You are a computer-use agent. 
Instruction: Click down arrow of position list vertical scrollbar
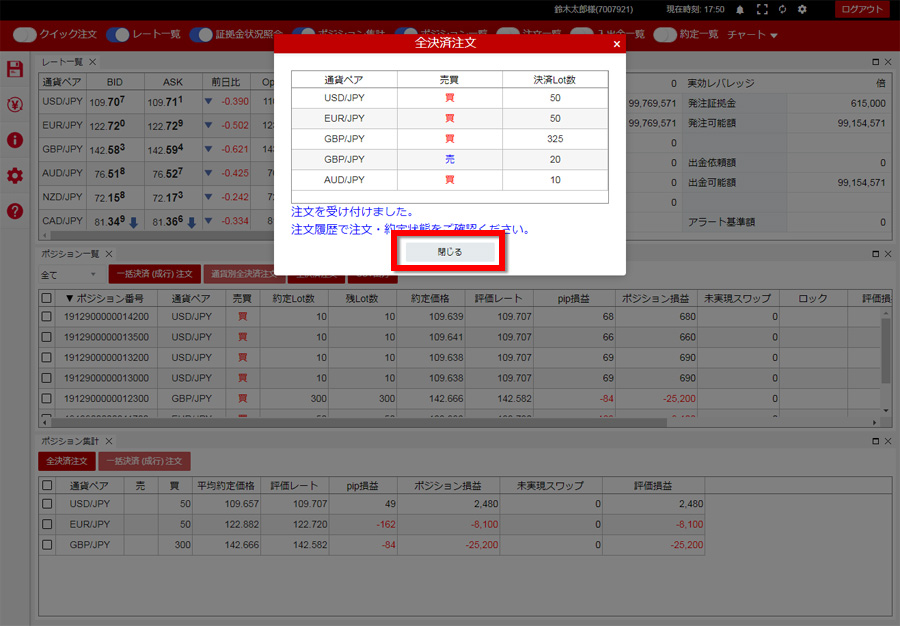(x=886, y=411)
